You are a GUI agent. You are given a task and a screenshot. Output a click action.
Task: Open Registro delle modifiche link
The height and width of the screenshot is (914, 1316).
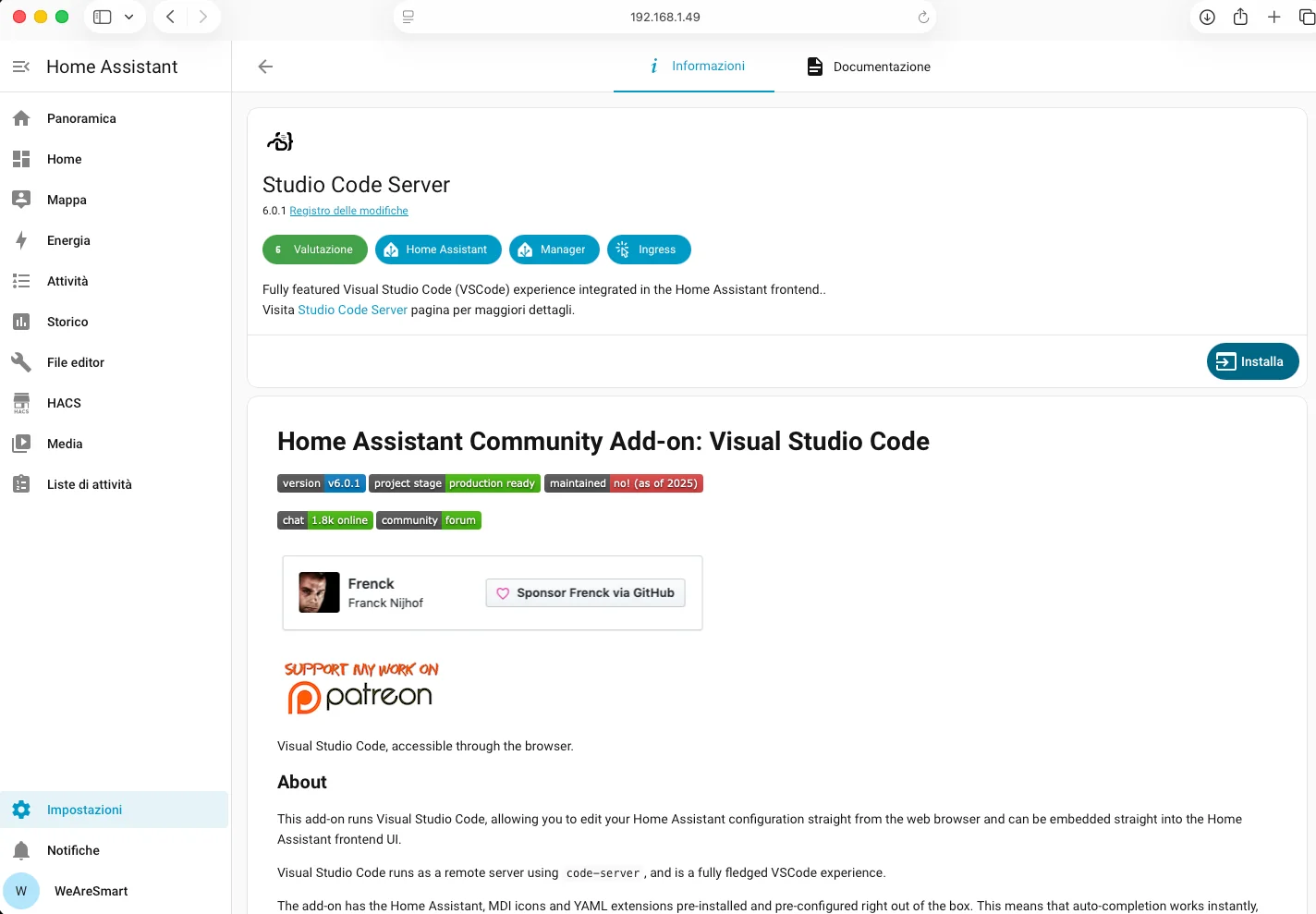[x=348, y=211]
